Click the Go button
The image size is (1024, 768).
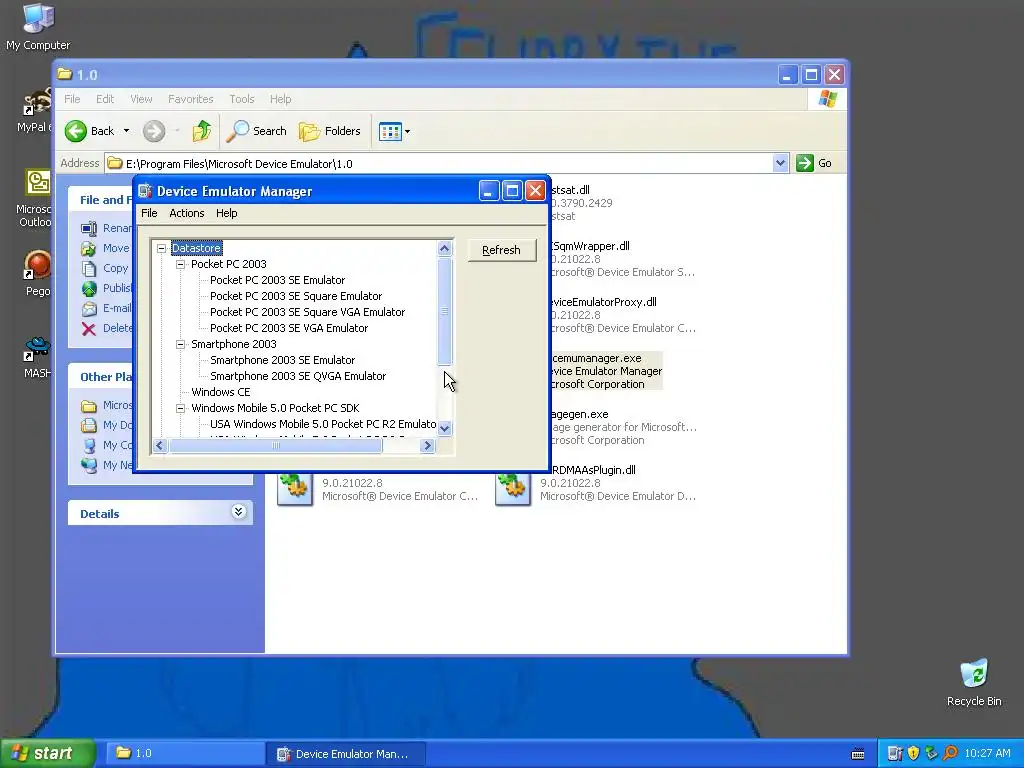[814, 163]
